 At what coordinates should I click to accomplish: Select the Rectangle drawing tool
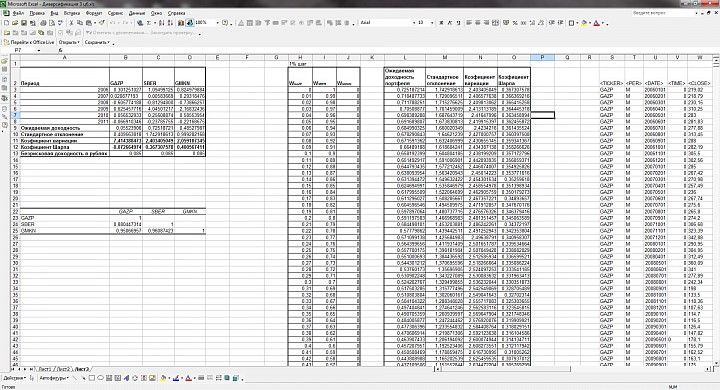[x=92, y=378]
